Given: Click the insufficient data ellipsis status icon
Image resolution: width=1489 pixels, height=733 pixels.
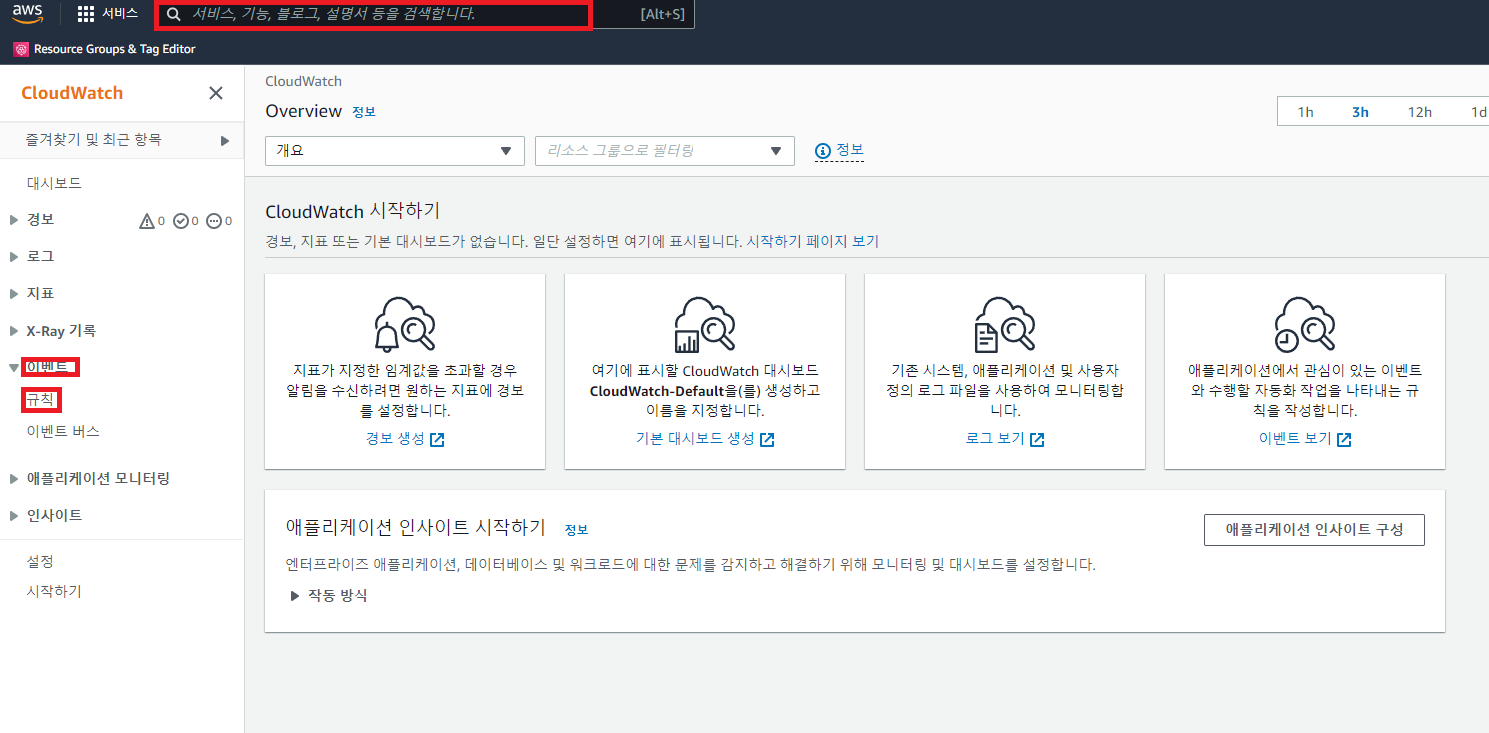Looking at the screenshot, I should click(214, 221).
